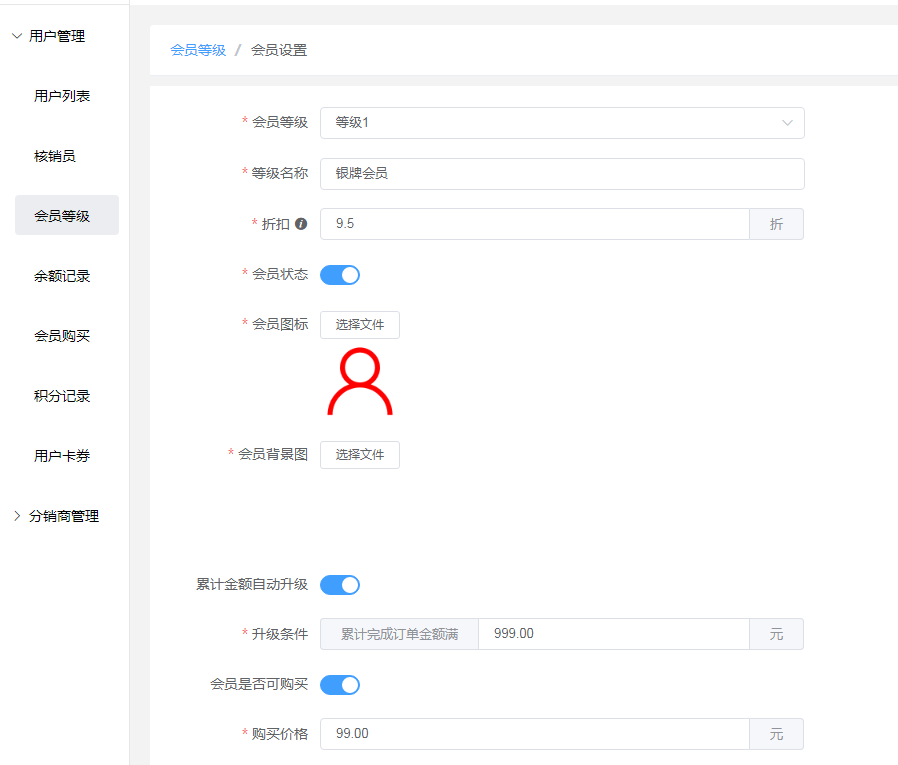Collapse the 用户管理 sidebar section

[x=49, y=36]
